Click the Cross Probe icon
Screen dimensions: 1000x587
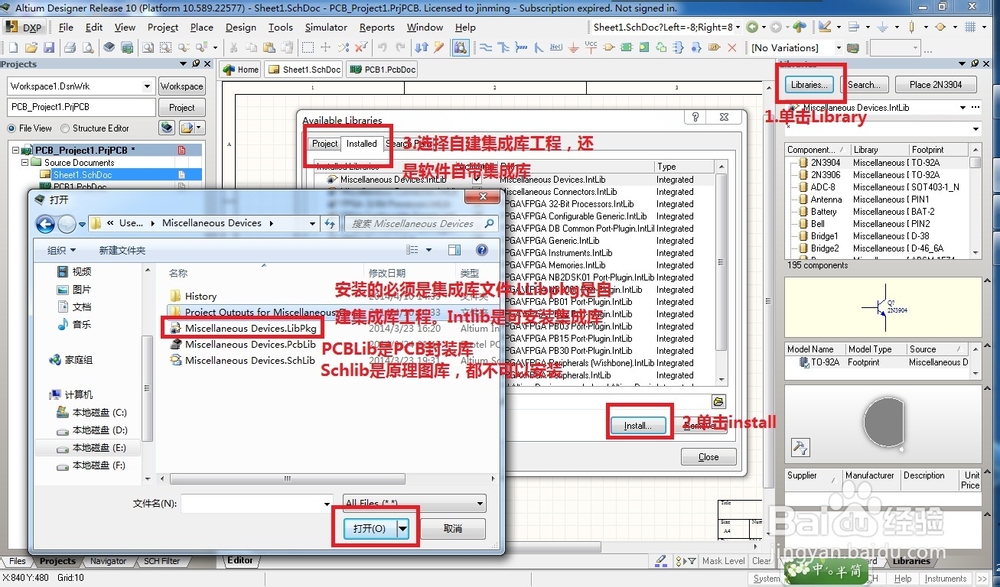point(439,48)
